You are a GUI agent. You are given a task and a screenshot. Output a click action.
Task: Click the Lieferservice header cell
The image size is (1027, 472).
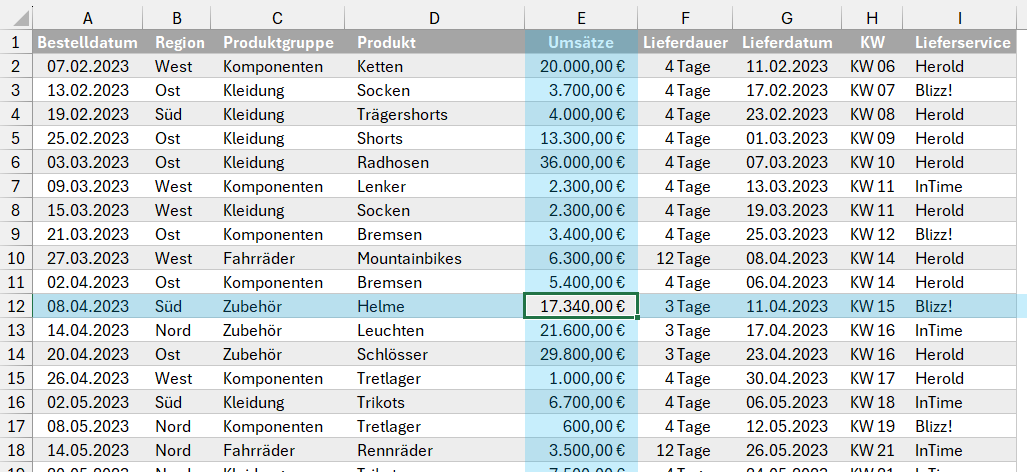[964, 42]
